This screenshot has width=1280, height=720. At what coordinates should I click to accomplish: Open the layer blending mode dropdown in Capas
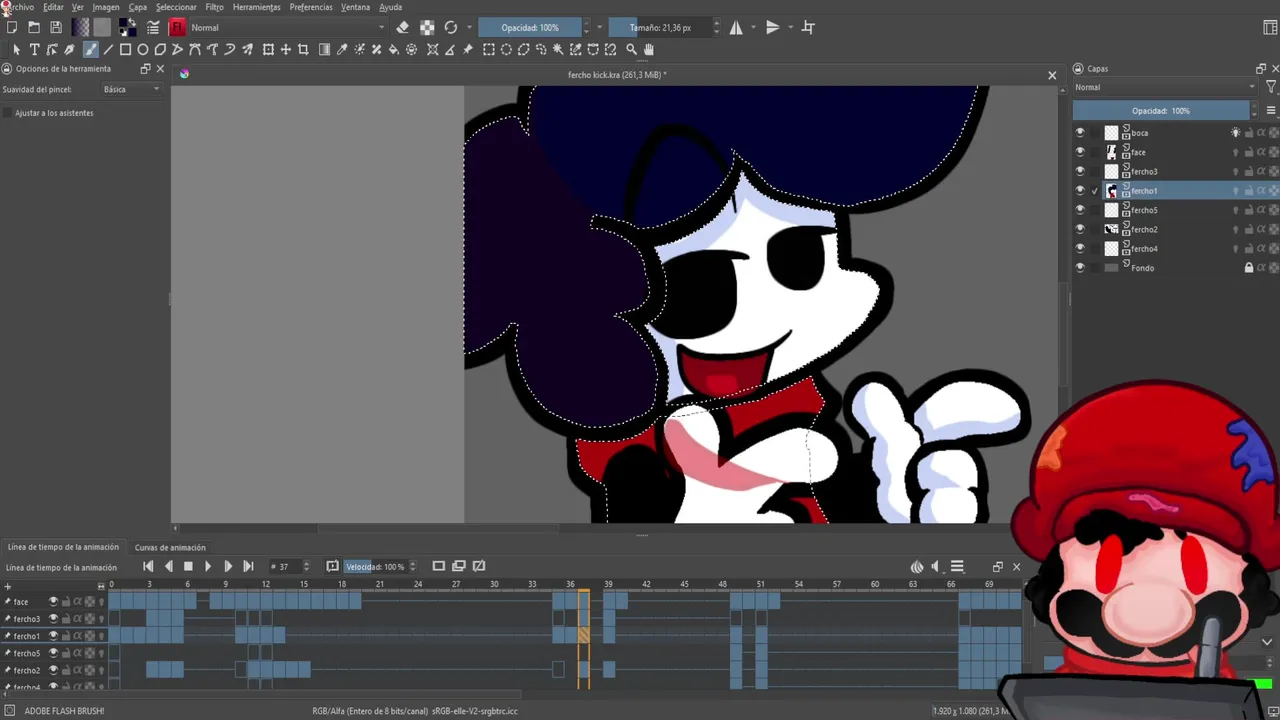tap(1165, 87)
